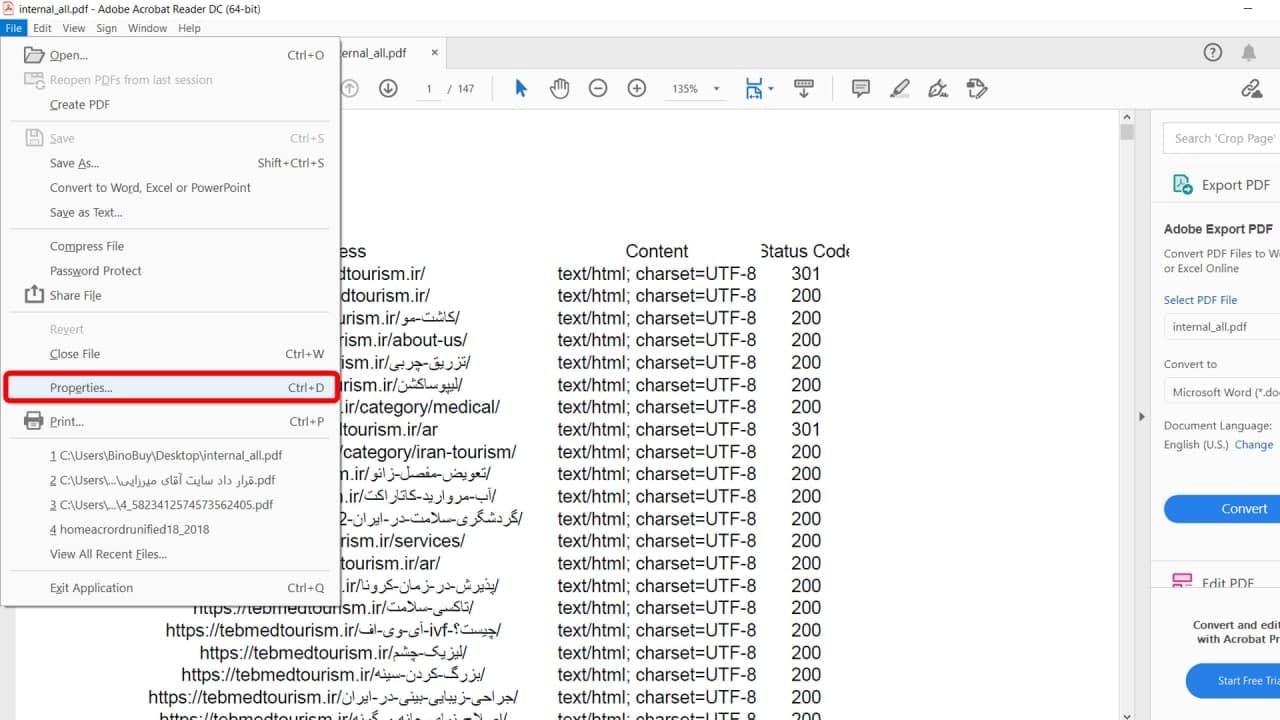The image size is (1280, 720).
Task: Click the Search 'Crop Page' field
Action: 1222,138
